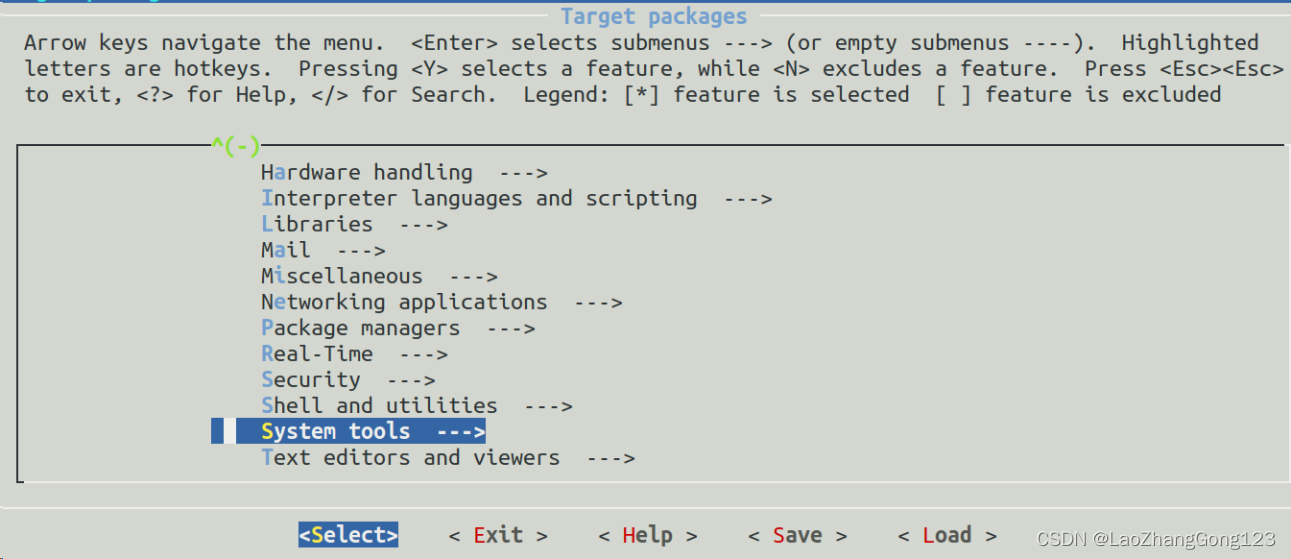This screenshot has width=1291, height=559.
Task: Click the < Save > button
Action: point(798,535)
